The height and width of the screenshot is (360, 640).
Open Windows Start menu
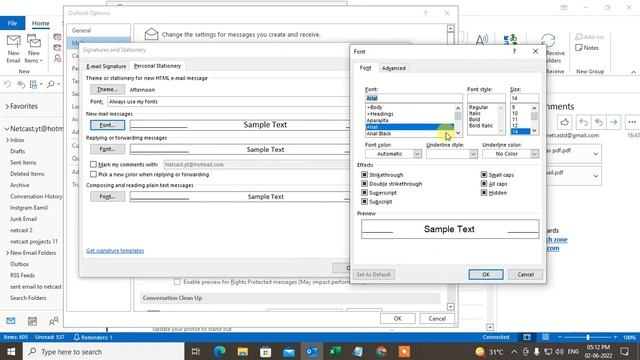click(x=11, y=351)
